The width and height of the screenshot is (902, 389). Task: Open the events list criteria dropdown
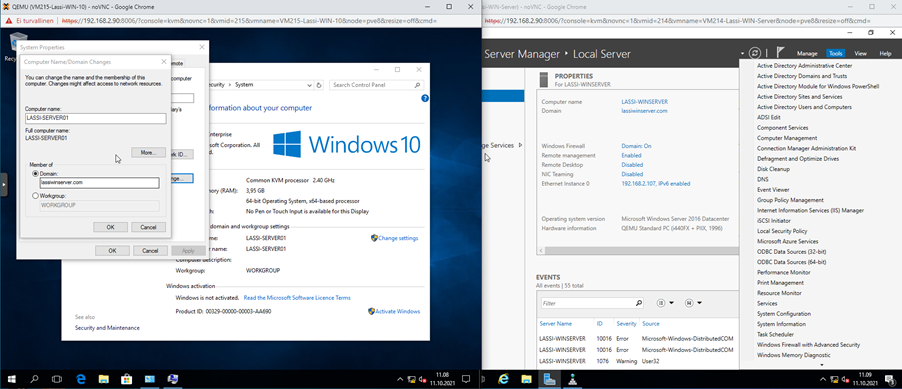pyautogui.click(x=665, y=303)
